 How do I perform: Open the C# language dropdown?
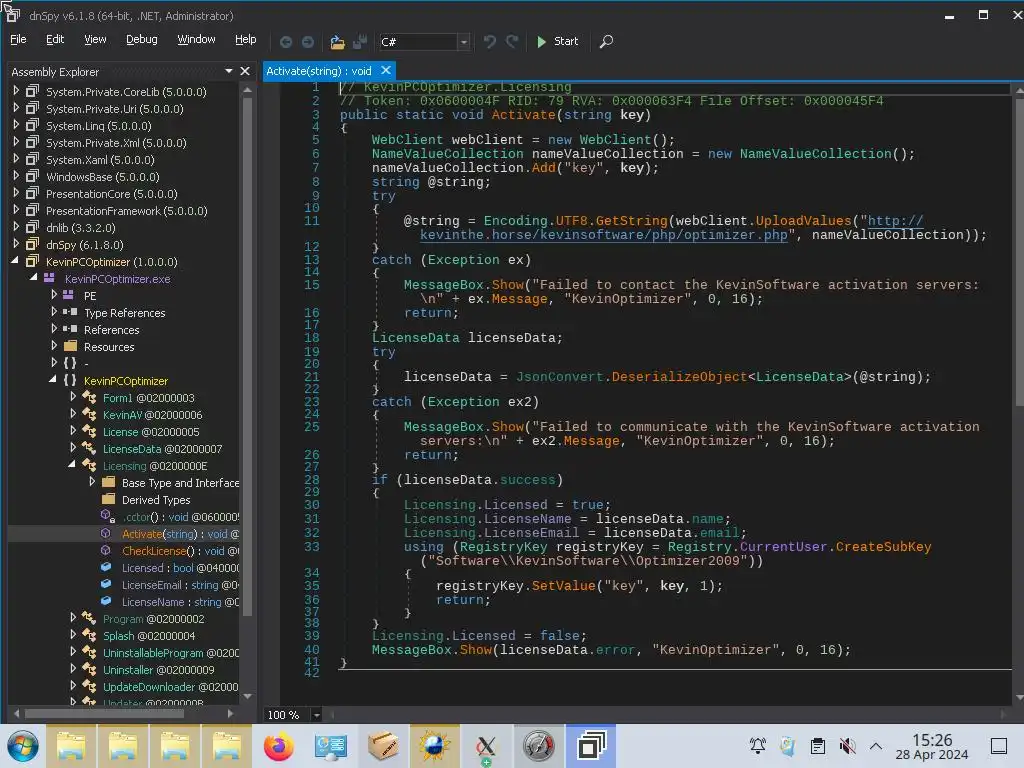464,42
